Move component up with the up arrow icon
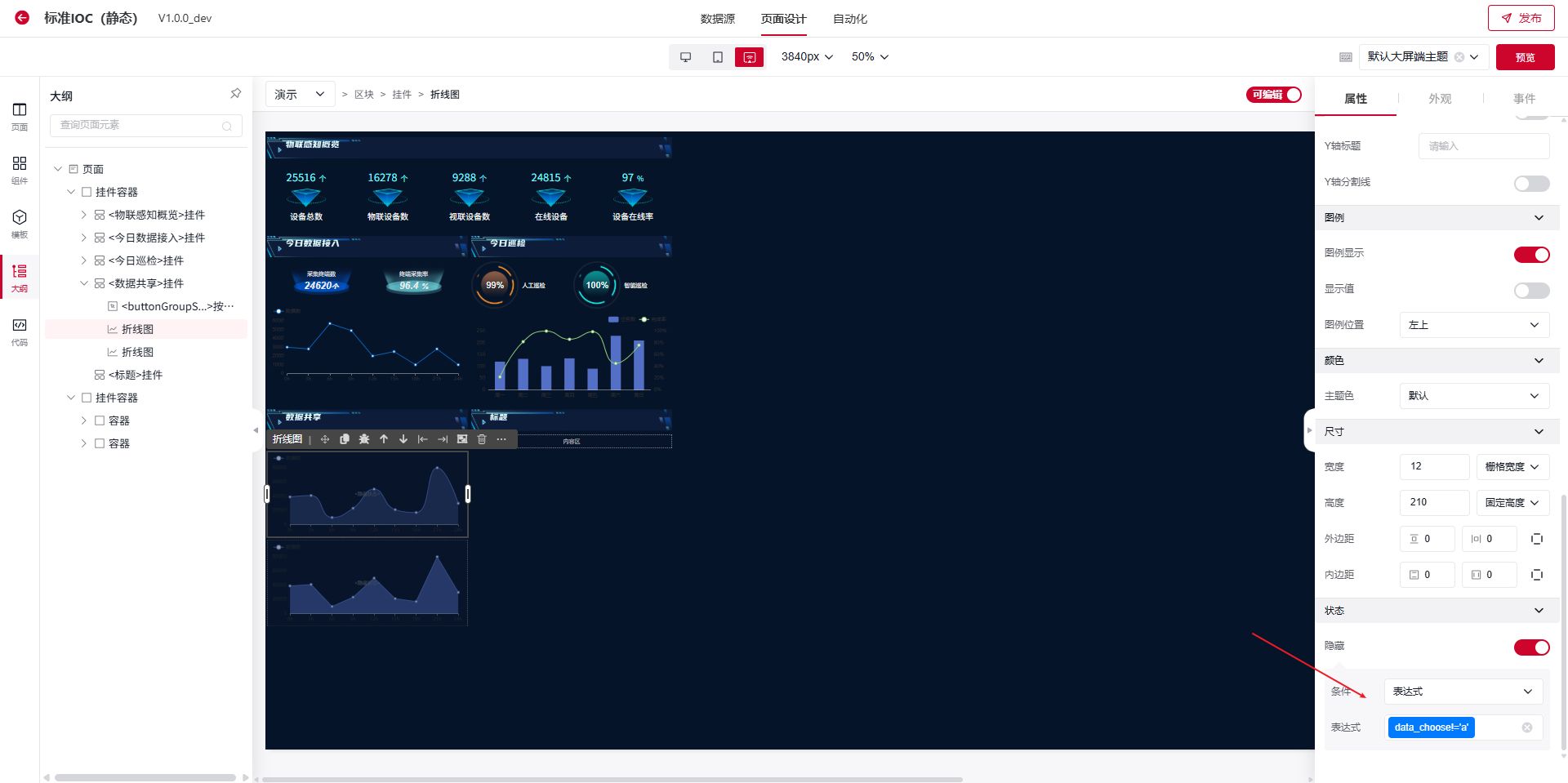 384,439
